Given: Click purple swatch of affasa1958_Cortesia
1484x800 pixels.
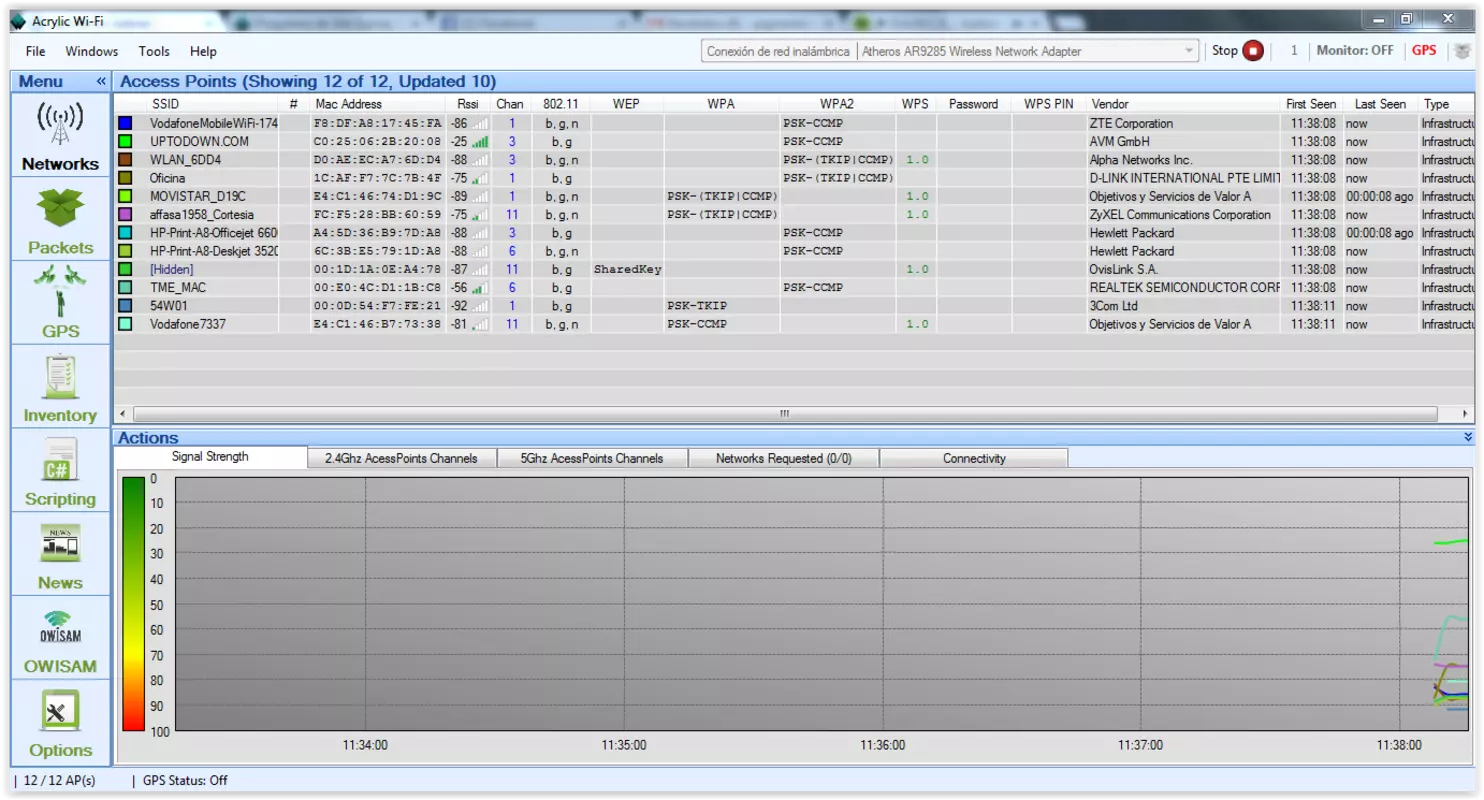Looking at the screenshot, I should [125, 215].
